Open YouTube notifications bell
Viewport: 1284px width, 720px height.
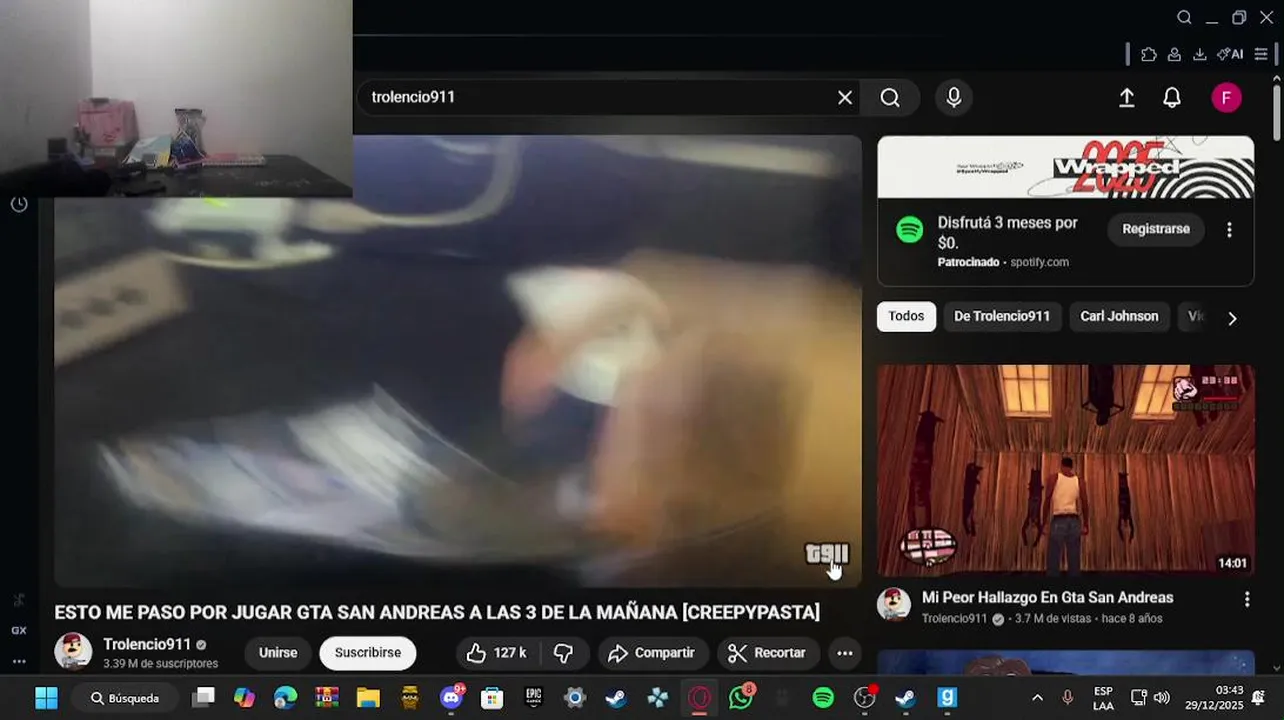click(1172, 97)
